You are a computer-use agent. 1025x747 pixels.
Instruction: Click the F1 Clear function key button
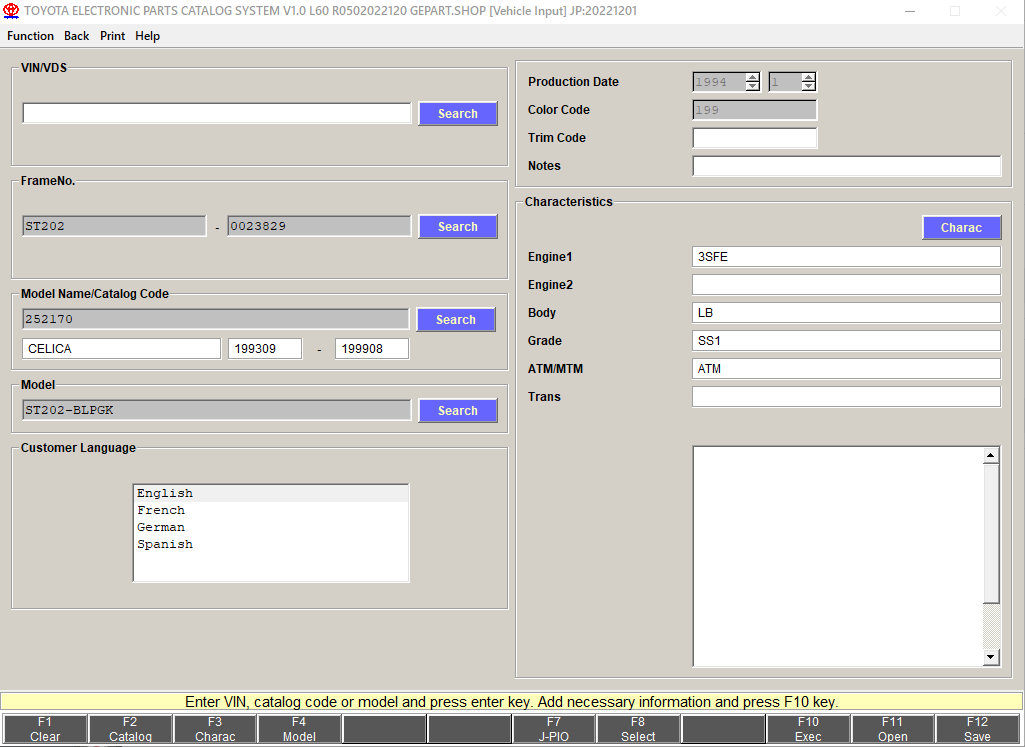45,729
